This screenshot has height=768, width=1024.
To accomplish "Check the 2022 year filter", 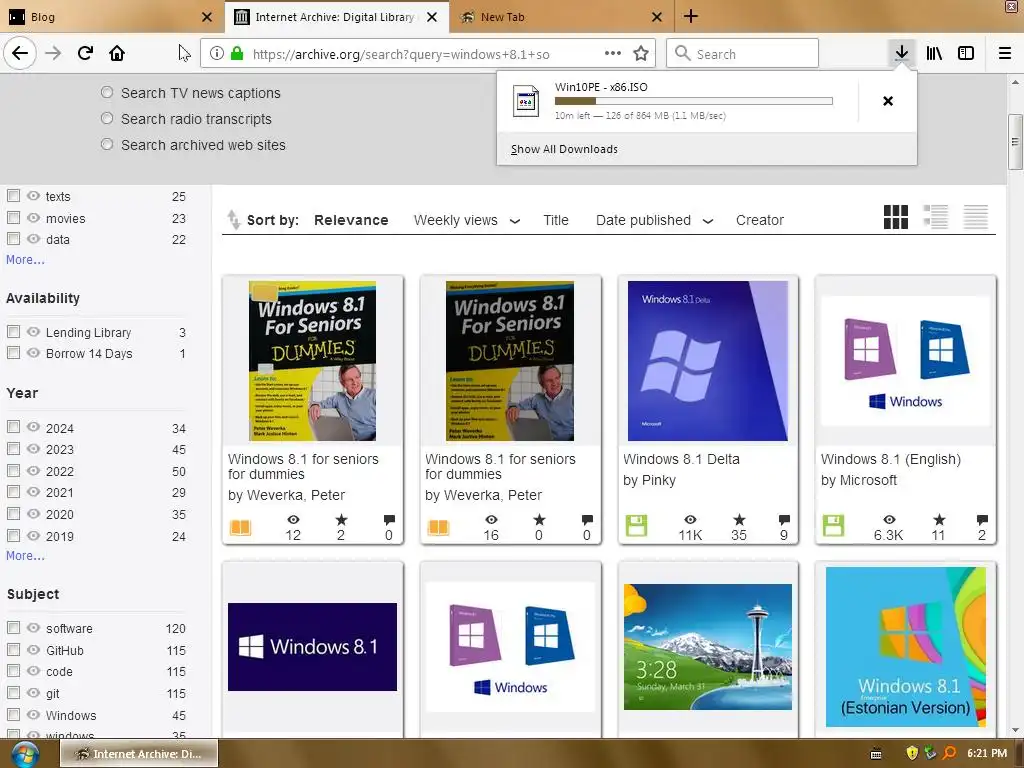I will point(13,470).
